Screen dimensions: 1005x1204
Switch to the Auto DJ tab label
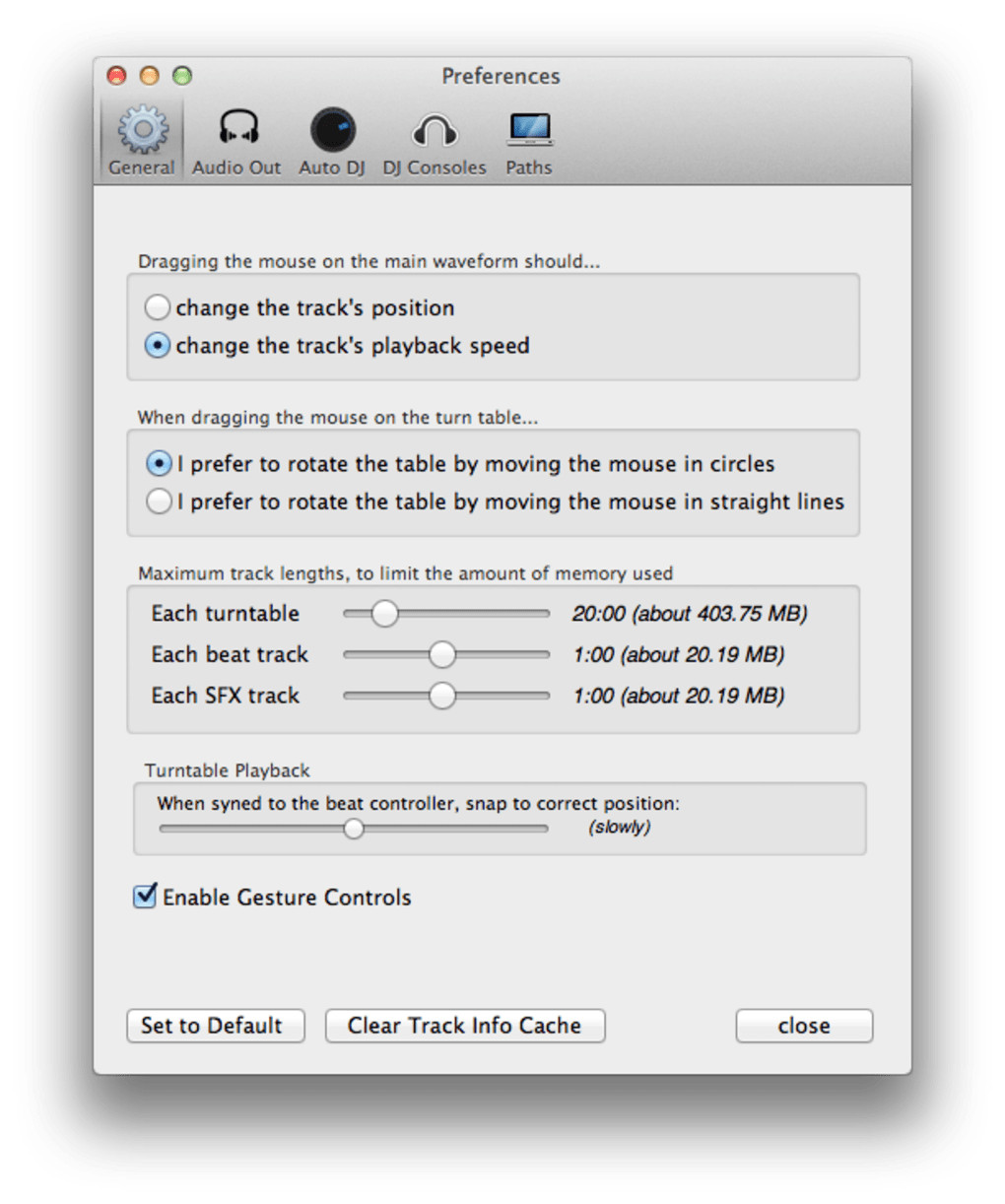point(332,167)
